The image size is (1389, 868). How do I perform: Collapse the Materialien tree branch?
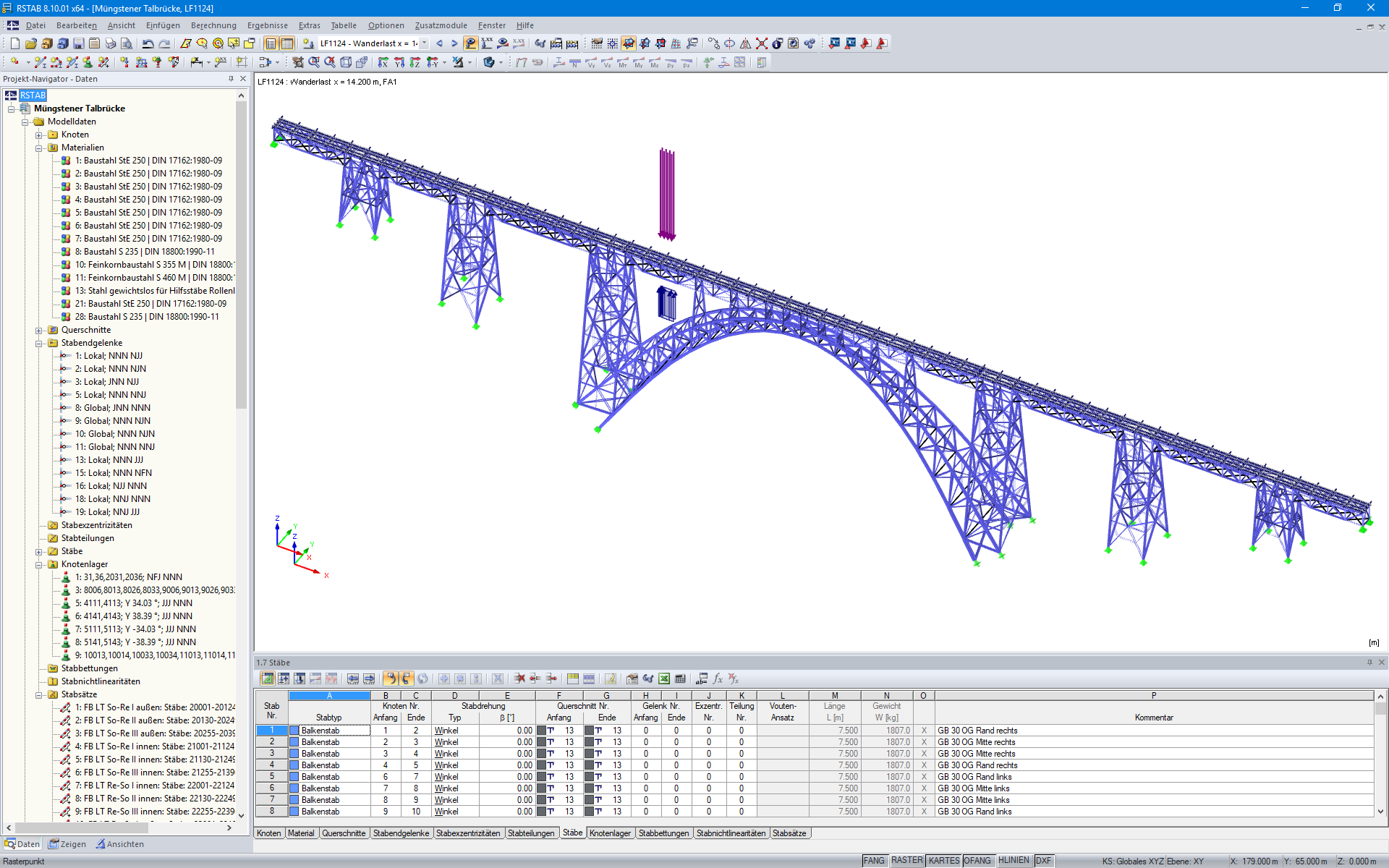pos(40,148)
